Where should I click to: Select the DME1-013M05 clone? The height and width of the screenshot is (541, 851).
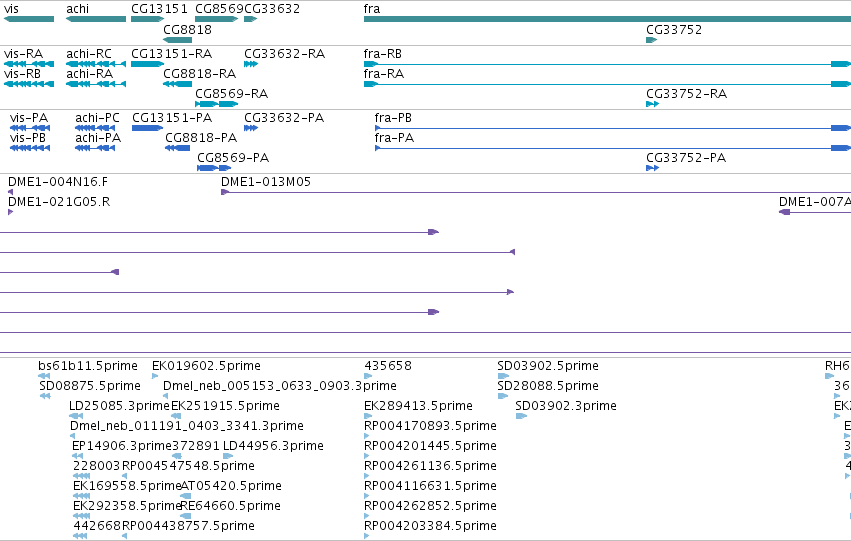(536, 192)
